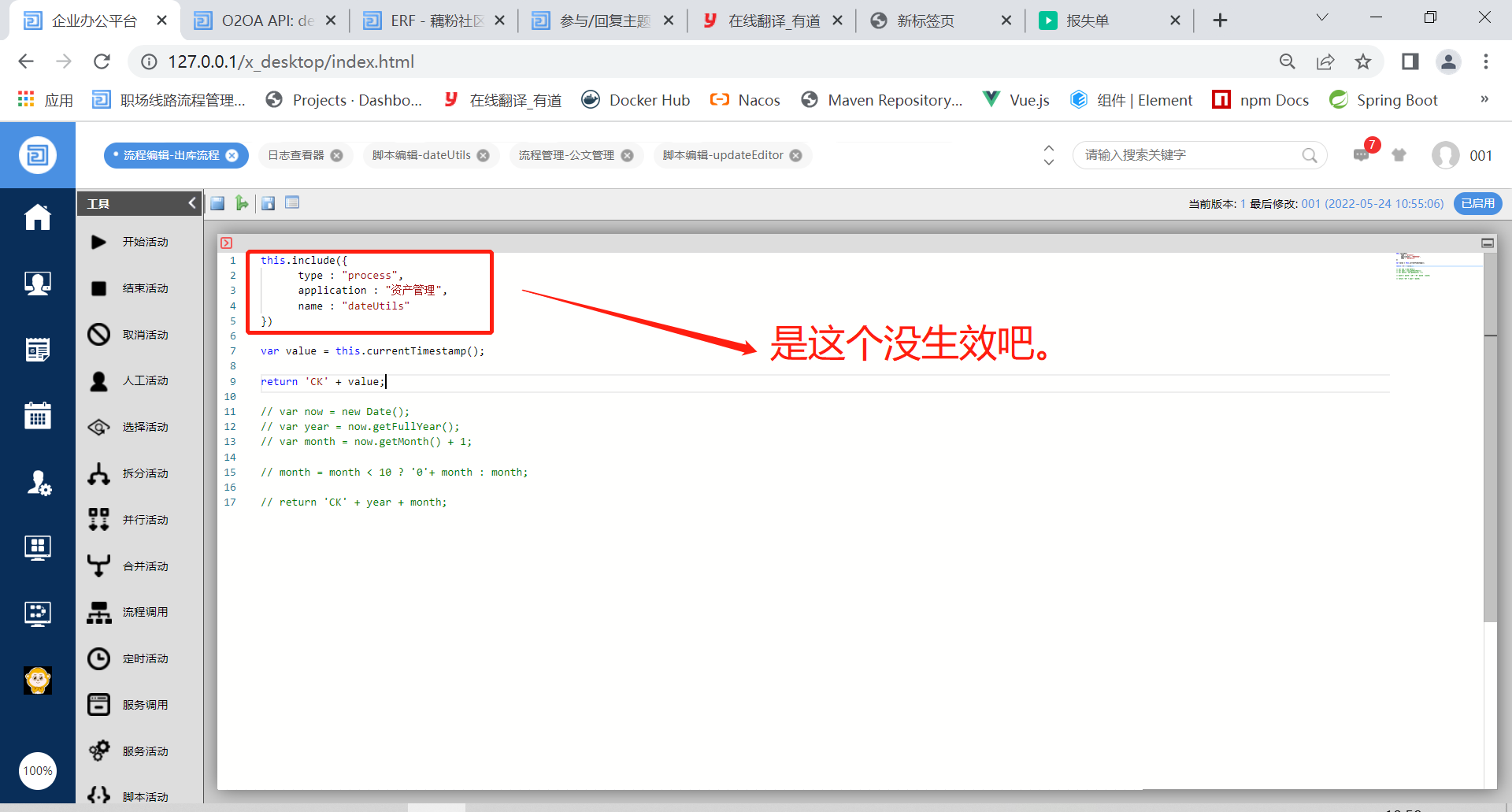Switch to the 报失单 browser tab
Viewport: 1512px width, 812px height.
tap(1110, 20)
